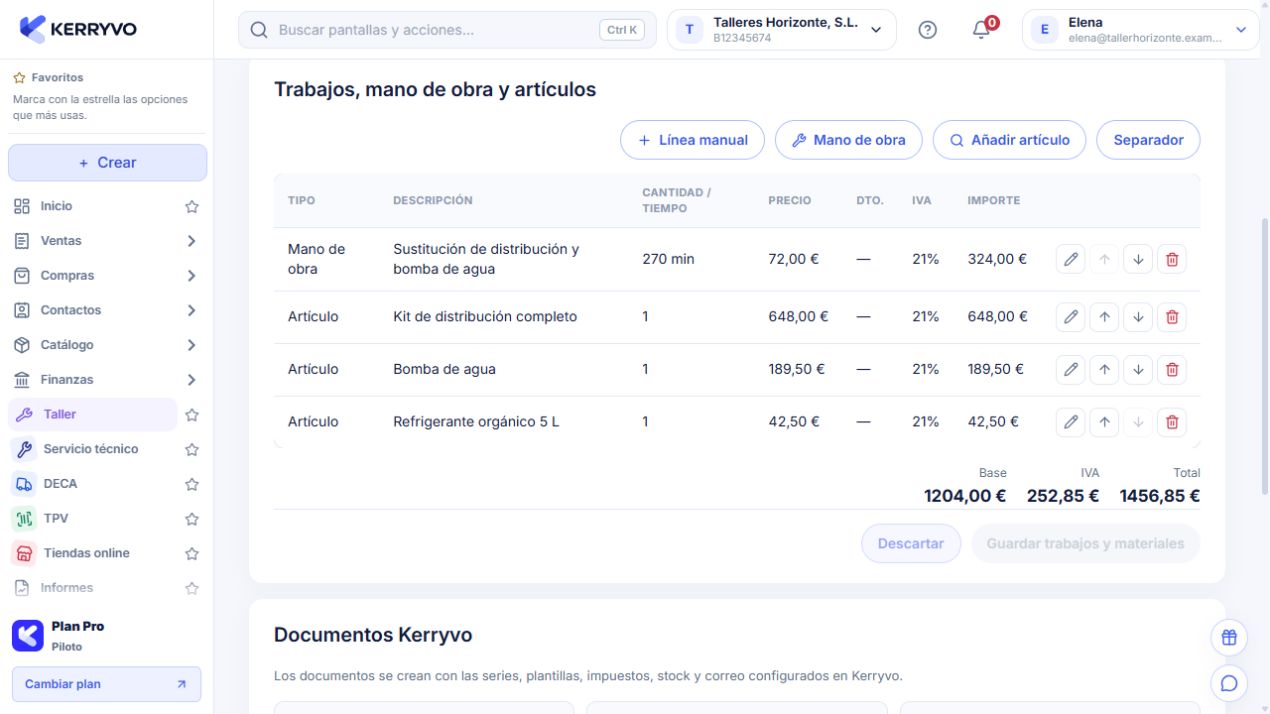1270x714 pixels.
Task: Star Servicio técnico as favorite
Action: pos(192,450)
